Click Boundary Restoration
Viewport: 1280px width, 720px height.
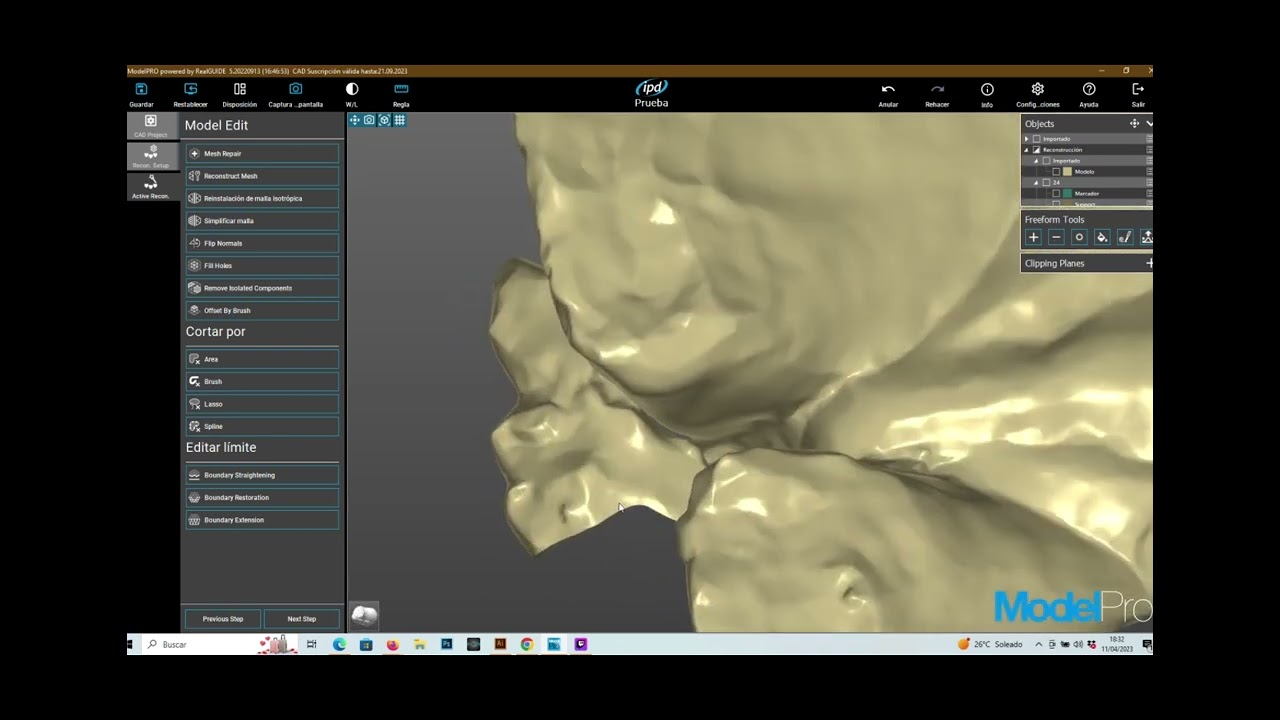pyautogui.click(x=262, y=498)
